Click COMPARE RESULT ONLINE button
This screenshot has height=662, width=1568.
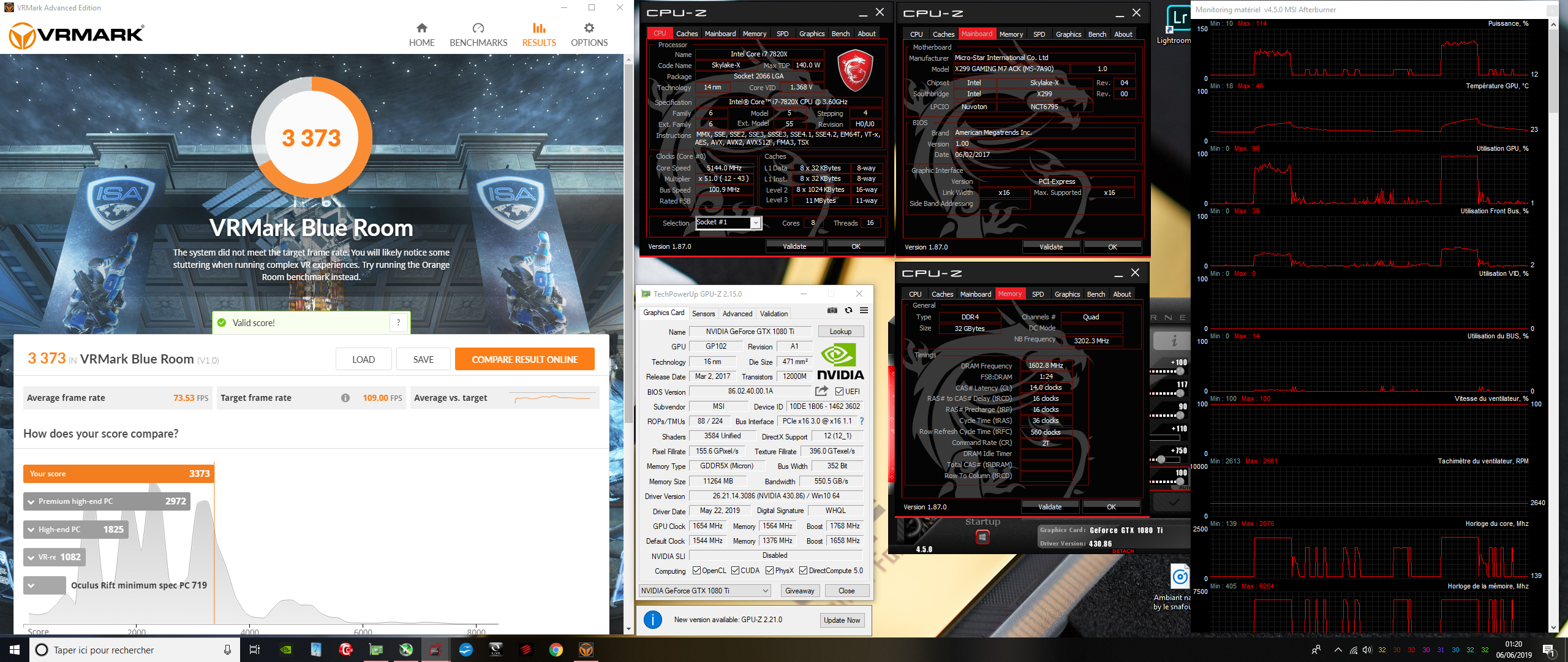[524, 360]
